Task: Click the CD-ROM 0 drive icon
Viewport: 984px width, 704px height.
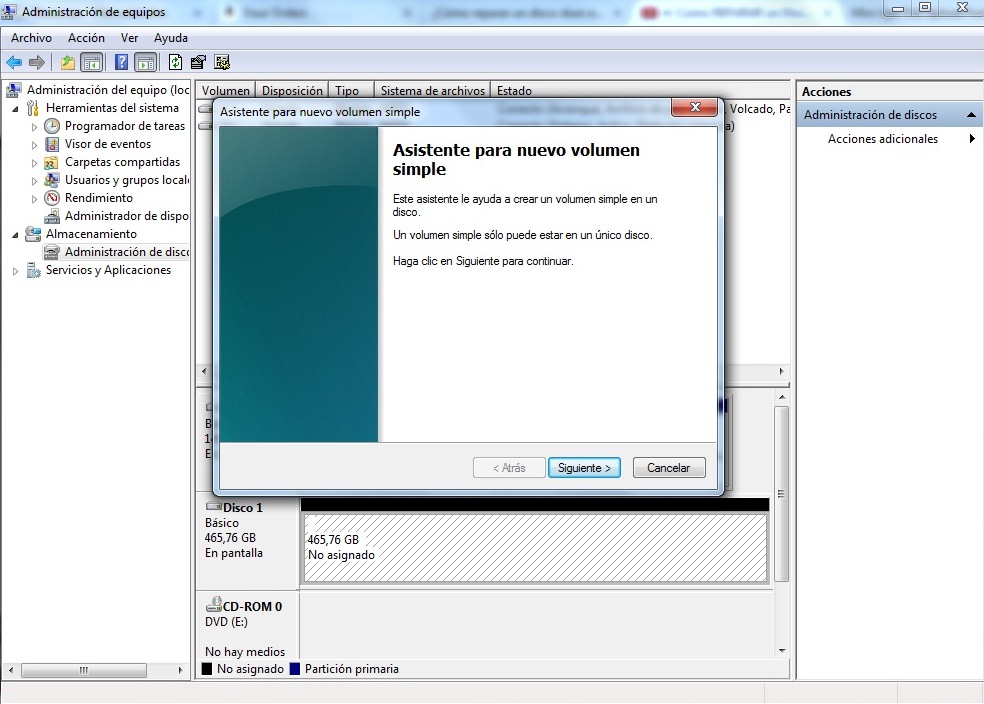Action: 214,605
